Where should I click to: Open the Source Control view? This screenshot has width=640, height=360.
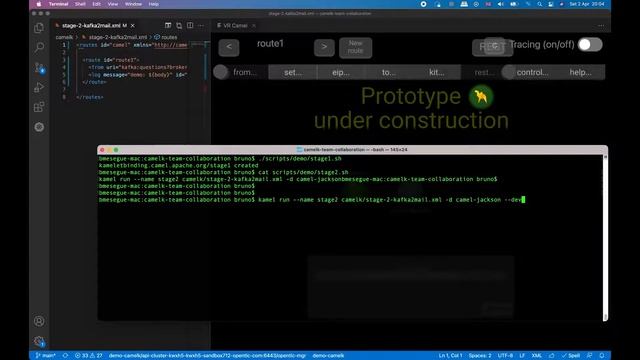[x=39, y=68]
